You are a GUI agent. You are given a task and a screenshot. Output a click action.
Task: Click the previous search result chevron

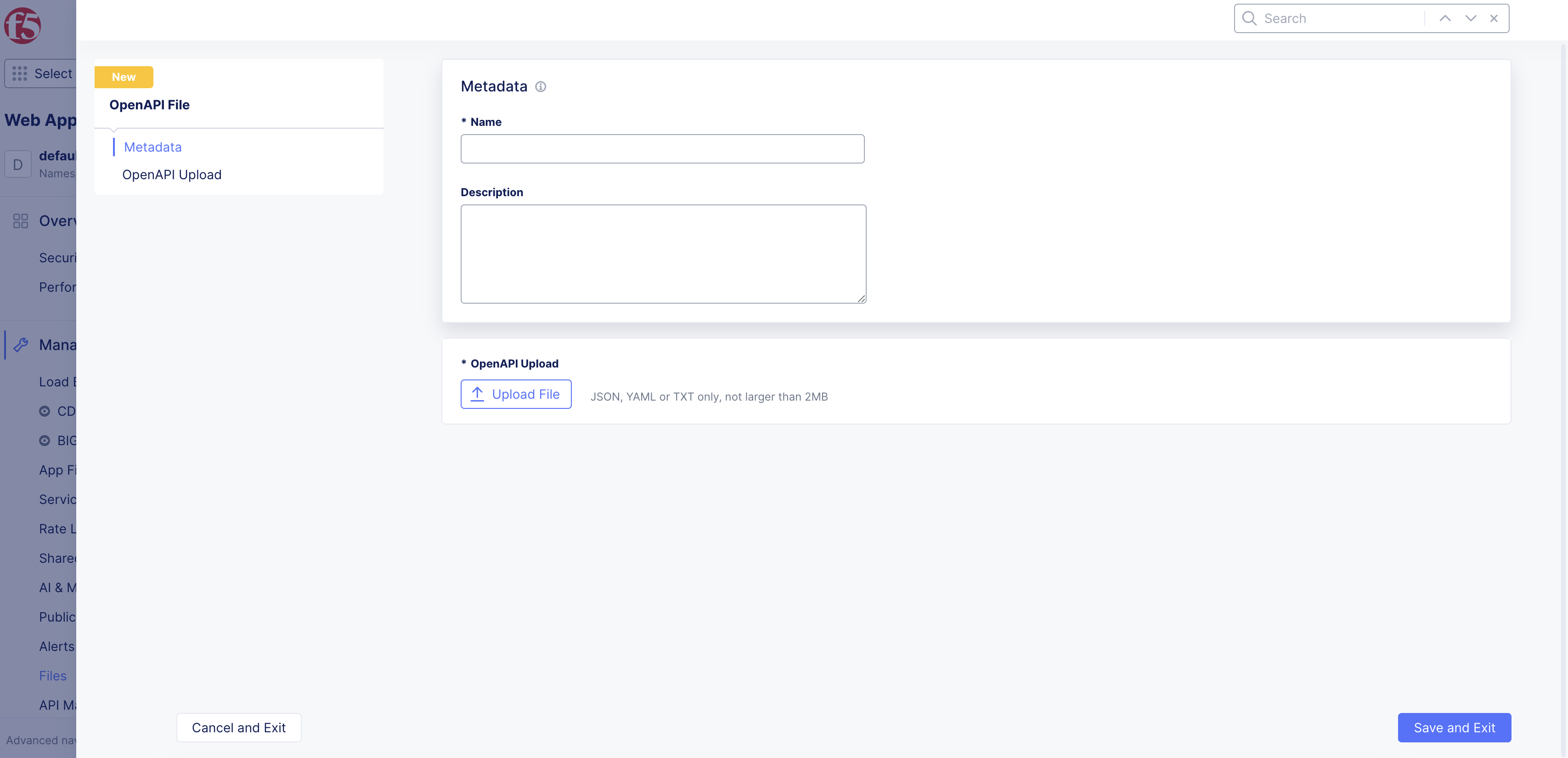click(1445, 18)
